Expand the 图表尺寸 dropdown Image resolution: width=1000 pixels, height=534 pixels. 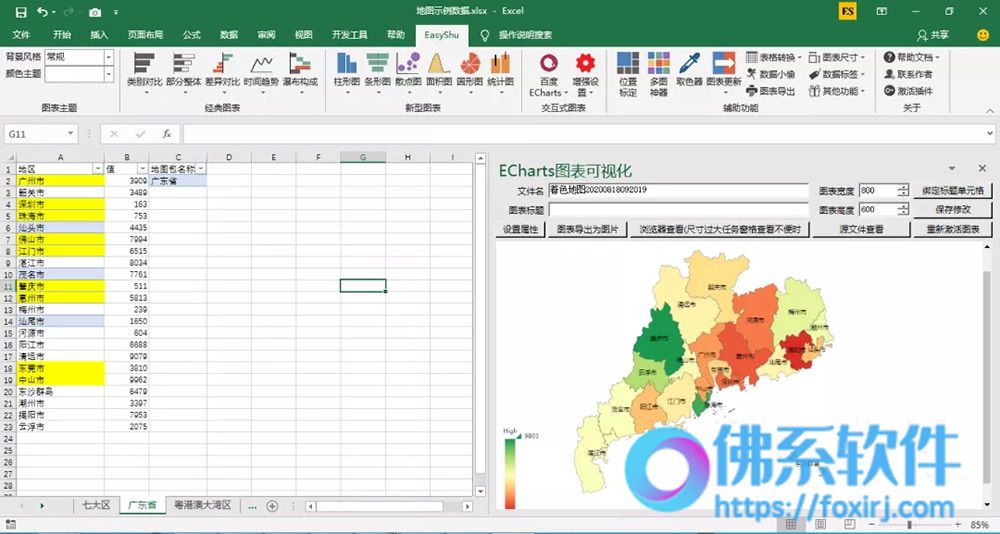pyautogui.click(x=862, y=57)
